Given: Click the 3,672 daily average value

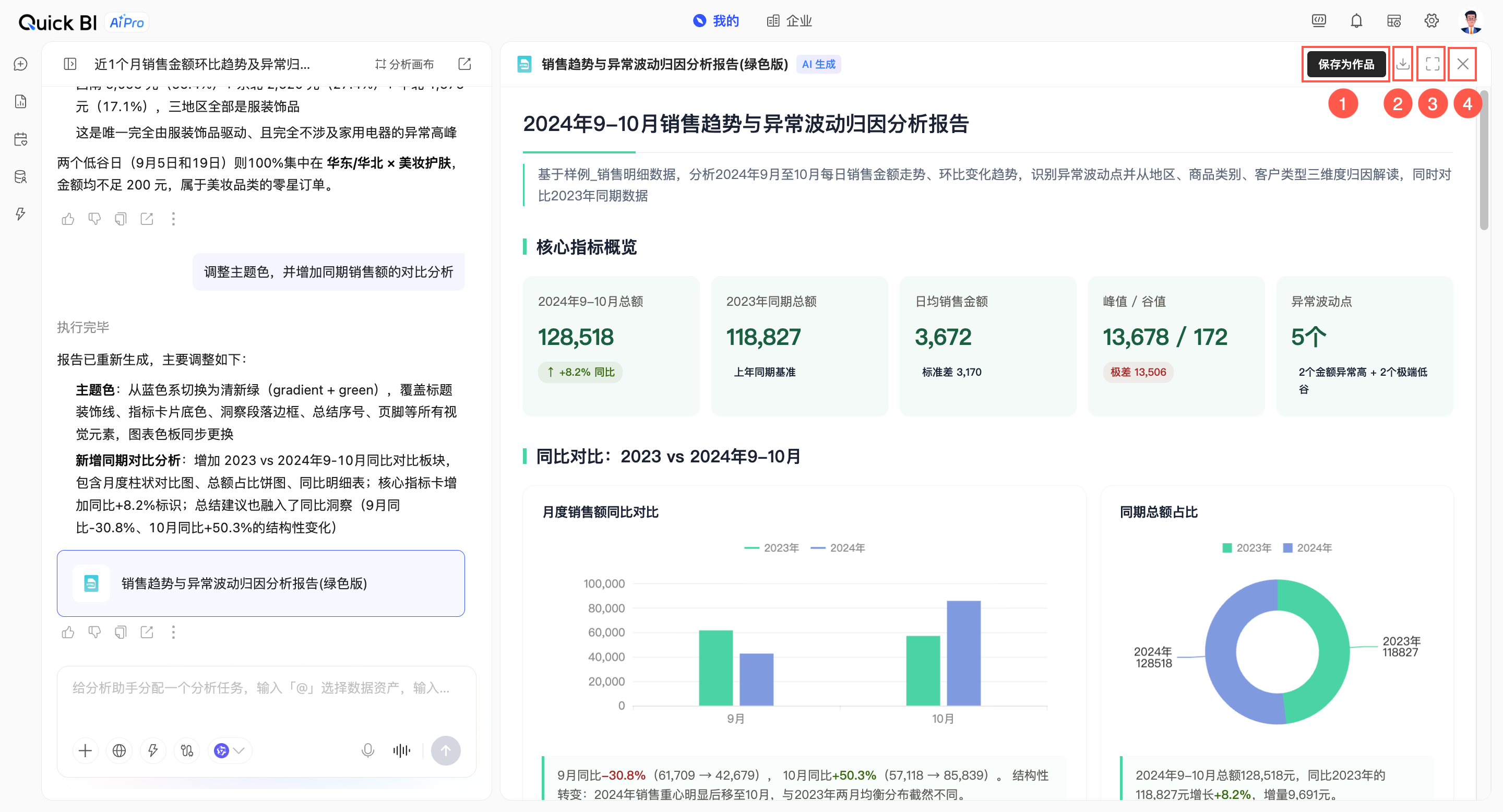Looking at the screenshot, I should [943, 337].
